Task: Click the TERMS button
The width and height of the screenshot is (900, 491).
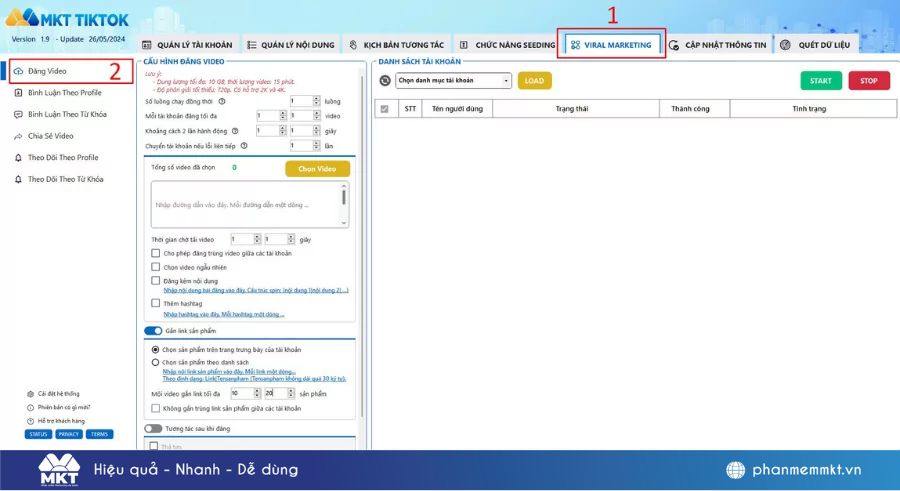Action: (x=99, y=434)
